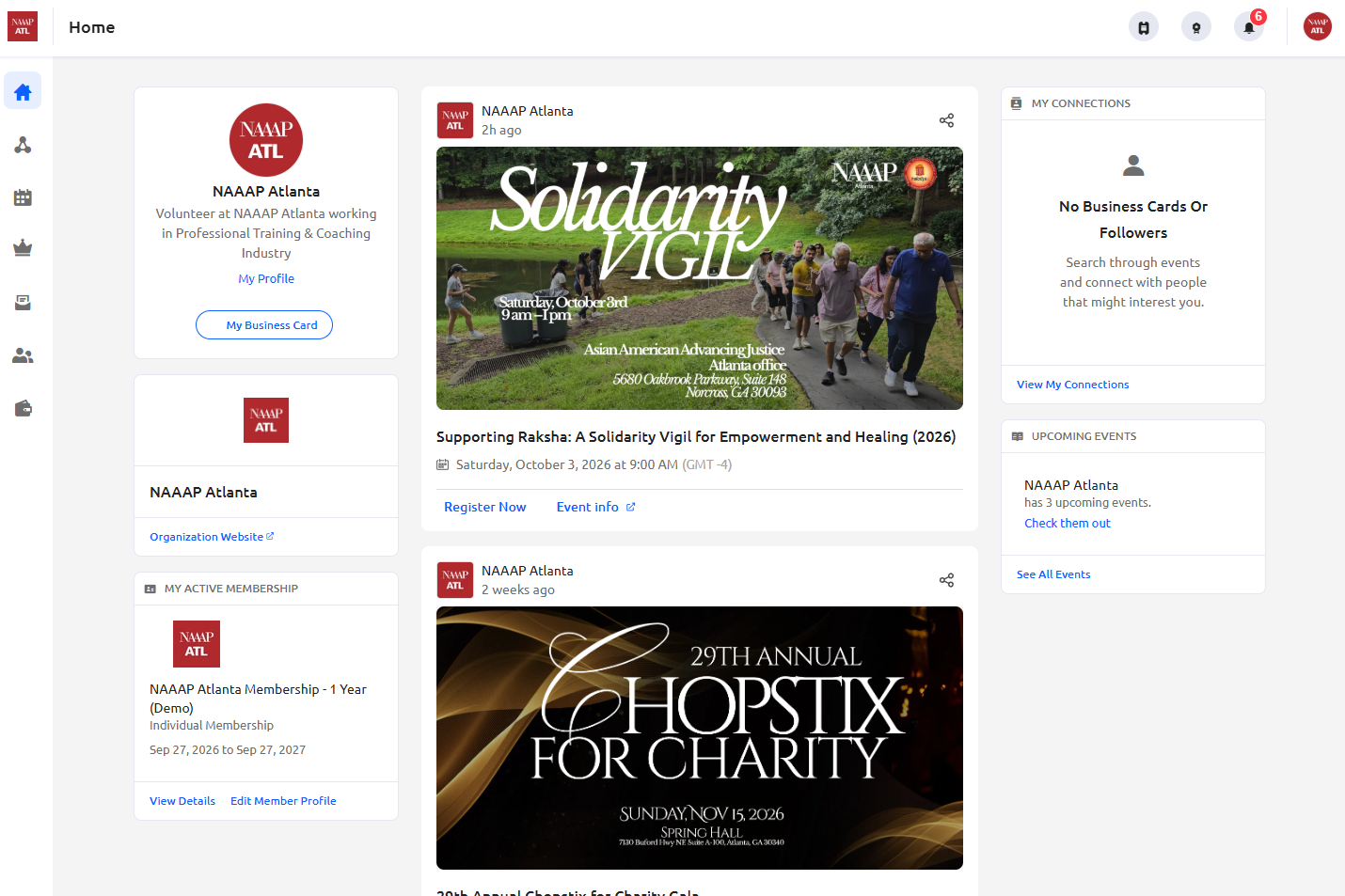The height and width of the screenshot is (896, 1345).
Task: Open the inbox tray icon in sidebar
Action: [x=23, y=303]
